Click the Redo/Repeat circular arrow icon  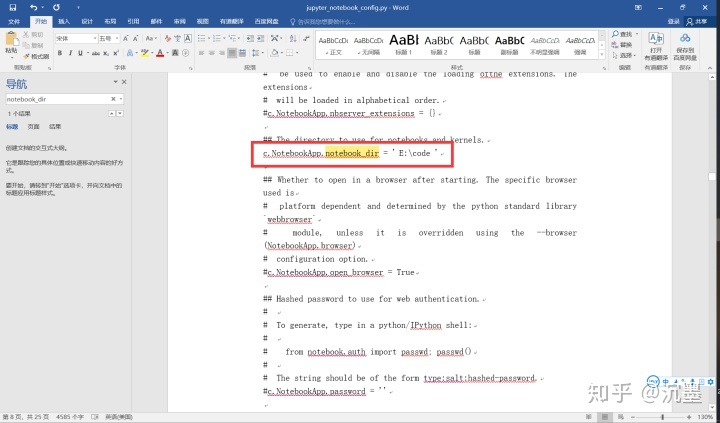56,7
